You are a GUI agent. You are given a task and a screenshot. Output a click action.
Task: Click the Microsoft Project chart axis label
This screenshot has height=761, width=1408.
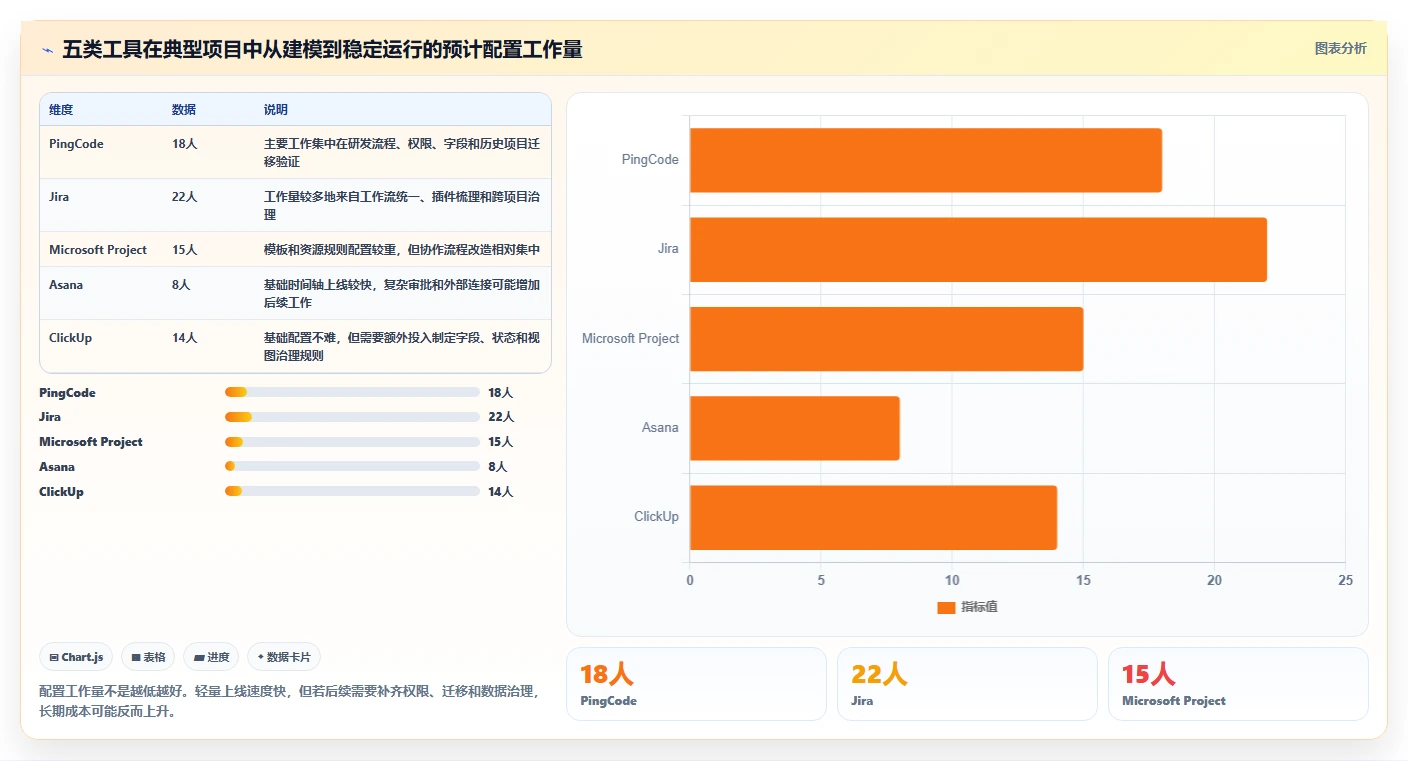pos(631,338)
